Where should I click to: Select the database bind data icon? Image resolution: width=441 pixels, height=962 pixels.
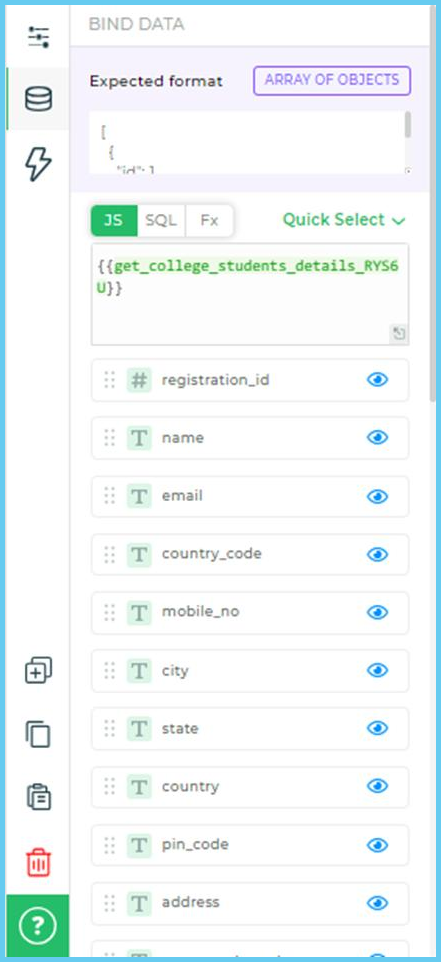39,99
